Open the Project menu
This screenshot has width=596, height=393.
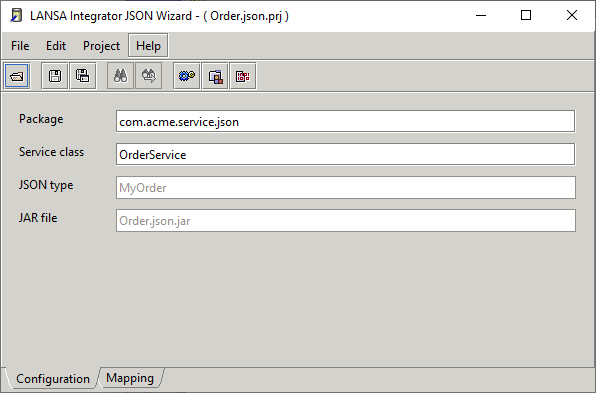101,46
